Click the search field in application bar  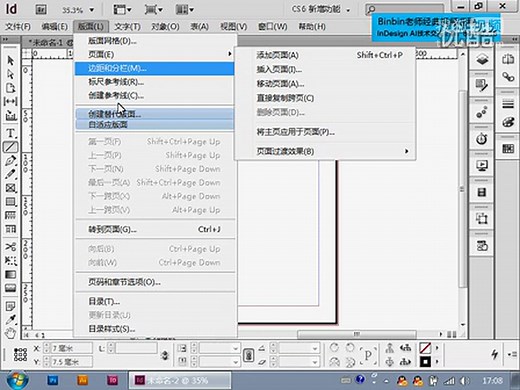[405, 9]
